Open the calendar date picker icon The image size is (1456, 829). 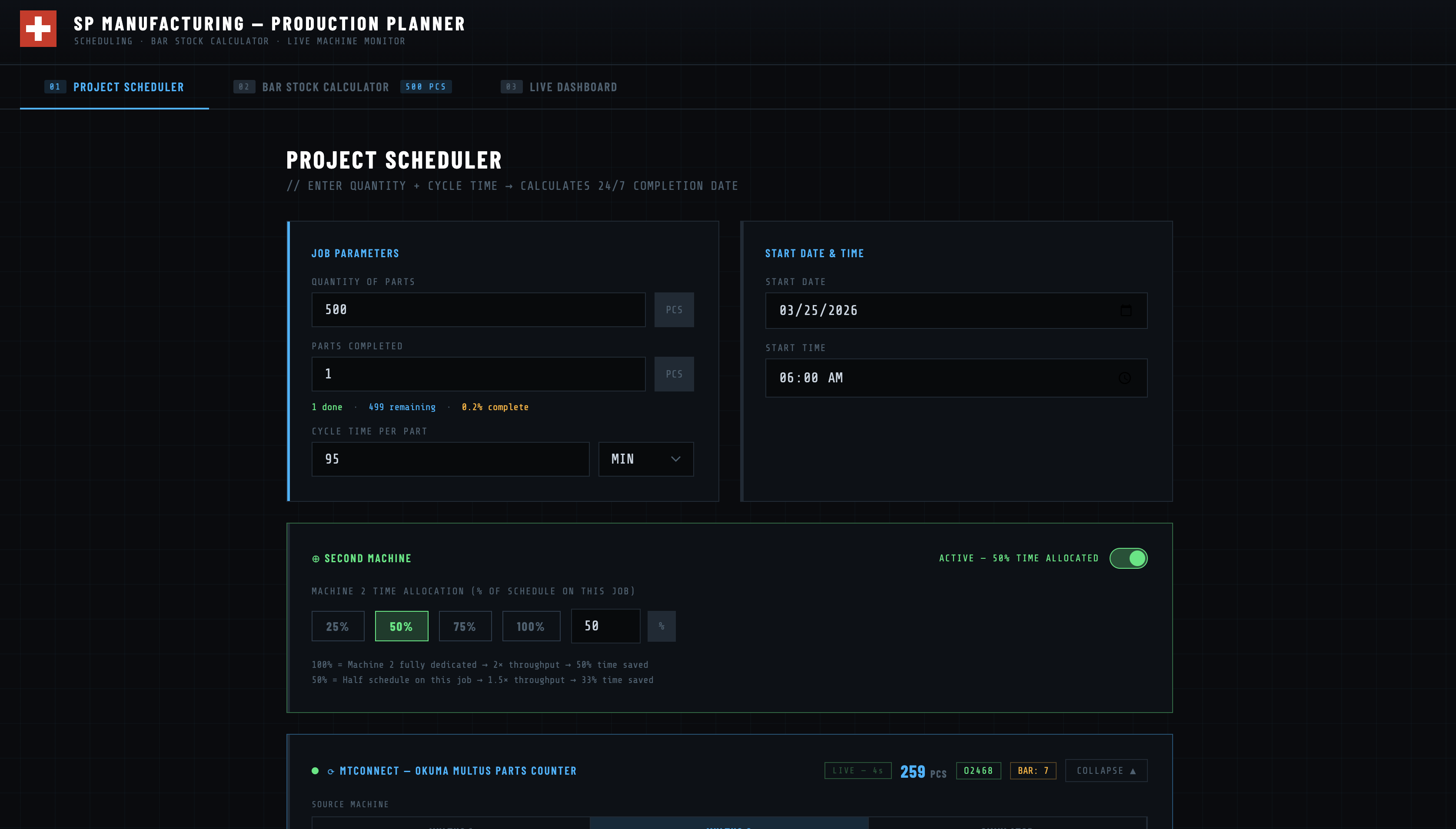(1126, 310)
